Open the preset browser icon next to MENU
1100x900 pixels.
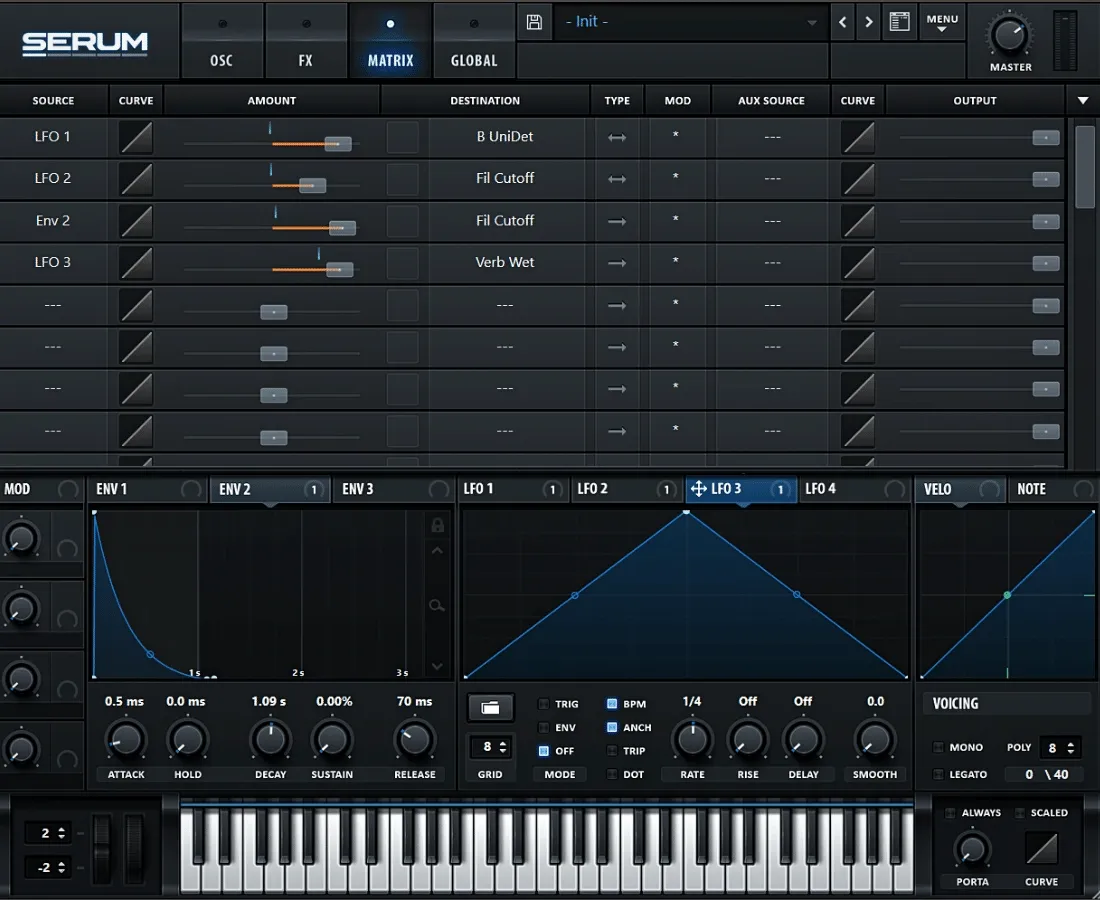(897, 21)
